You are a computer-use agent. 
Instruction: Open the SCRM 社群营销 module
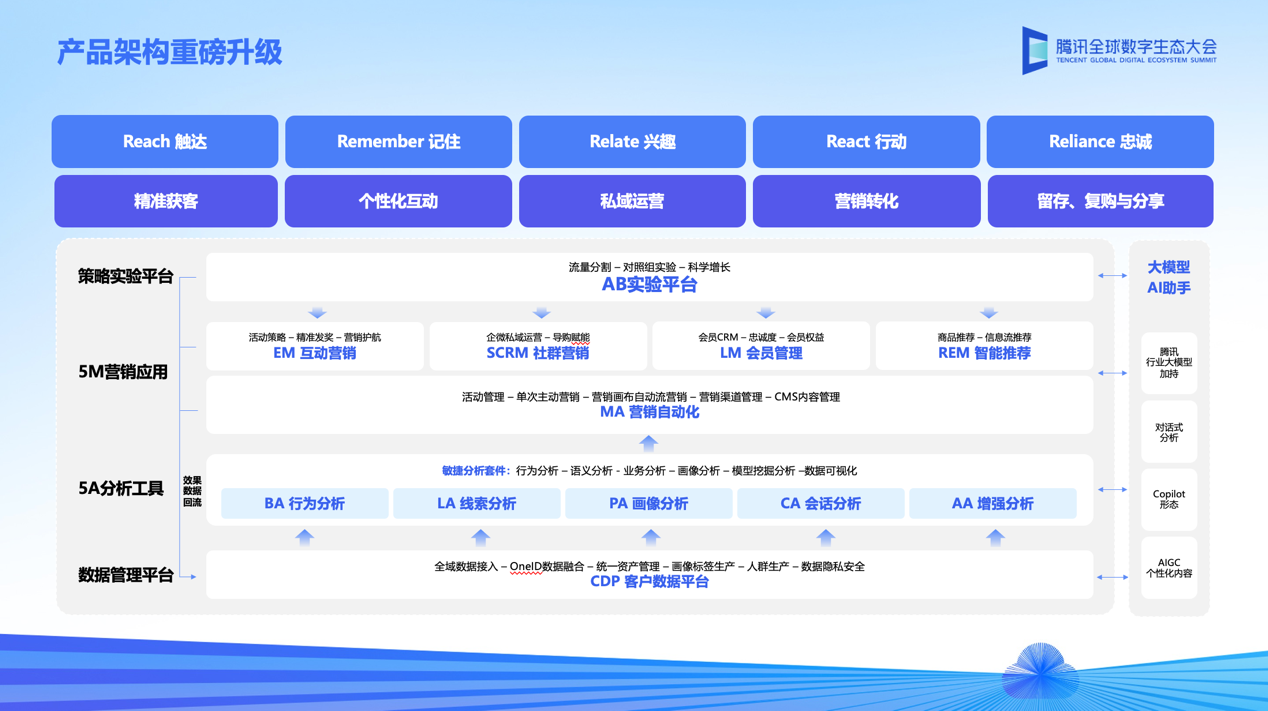(x=538, y=346)
